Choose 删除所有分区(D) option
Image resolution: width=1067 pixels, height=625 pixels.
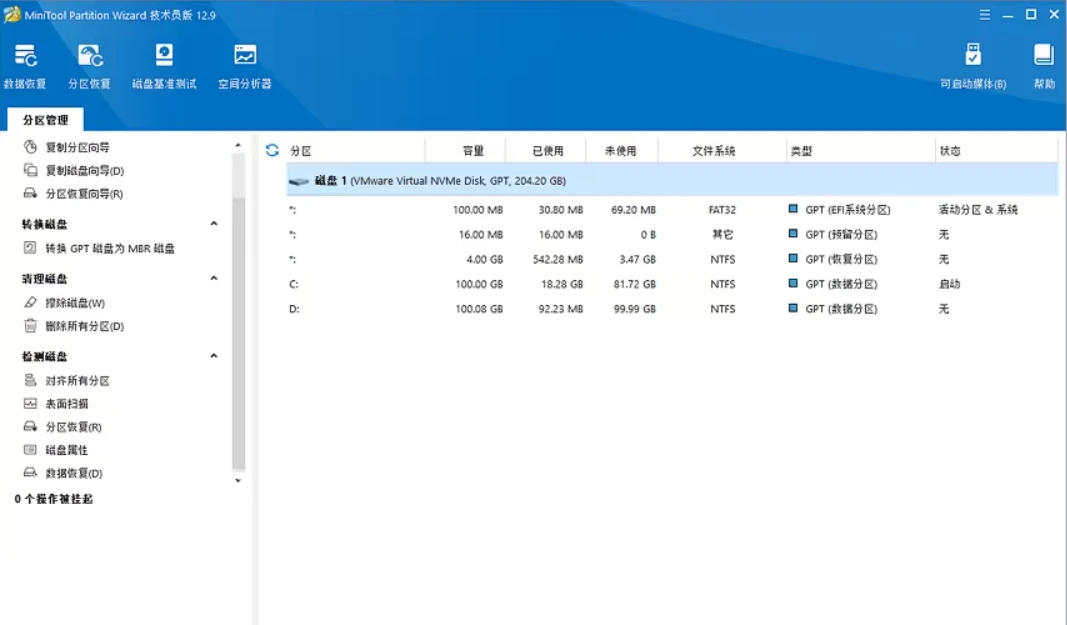coord(84,326)
